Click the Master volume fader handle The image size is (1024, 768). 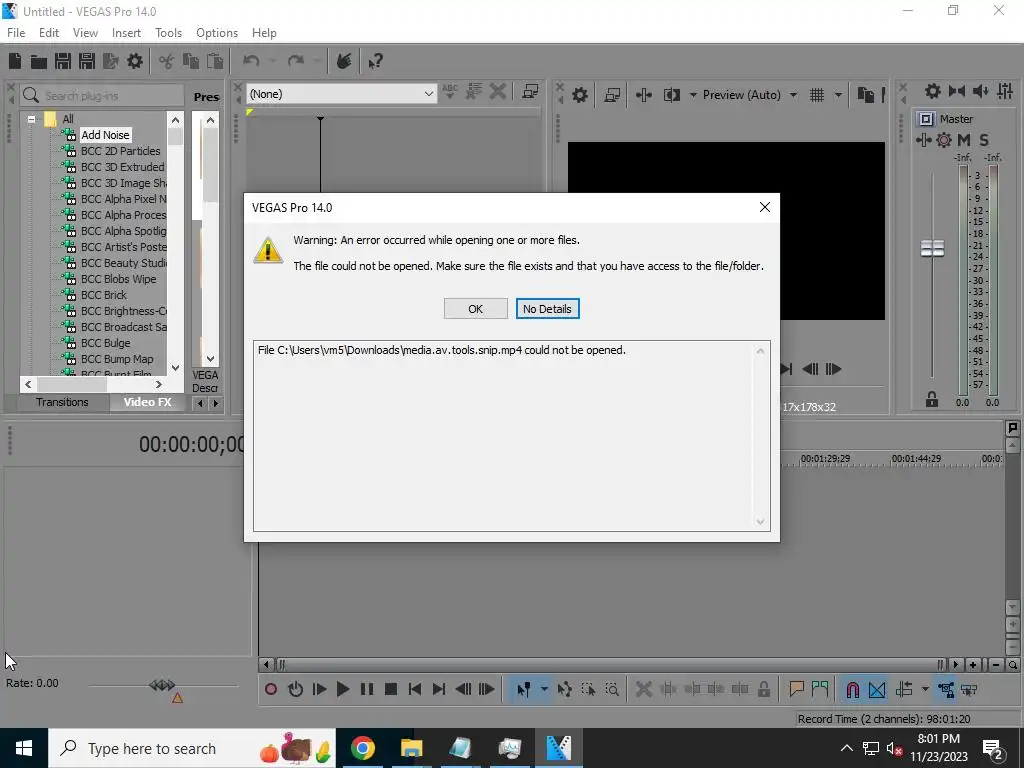click(932, 248)
